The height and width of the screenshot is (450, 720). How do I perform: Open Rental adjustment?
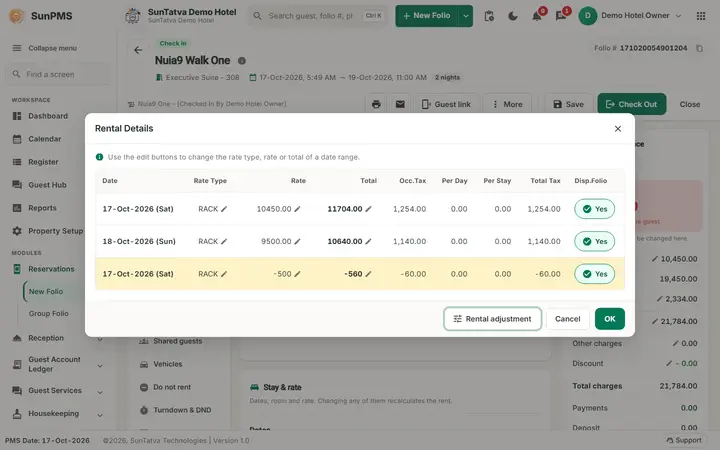pyautogui.click(x=492, y=319)
